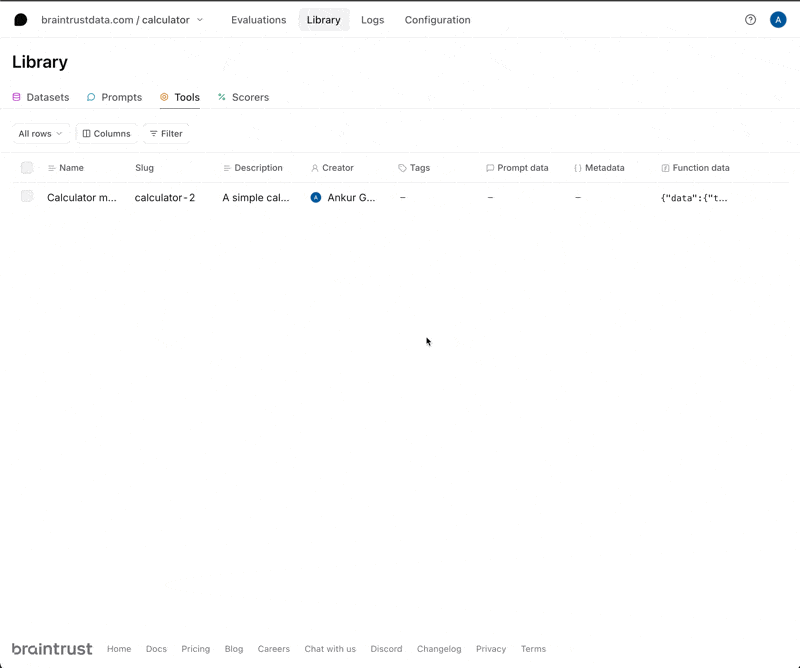Open the Blog footer link
The width and height of the screenshot is (800, 668).
click(x=234, y=649)
